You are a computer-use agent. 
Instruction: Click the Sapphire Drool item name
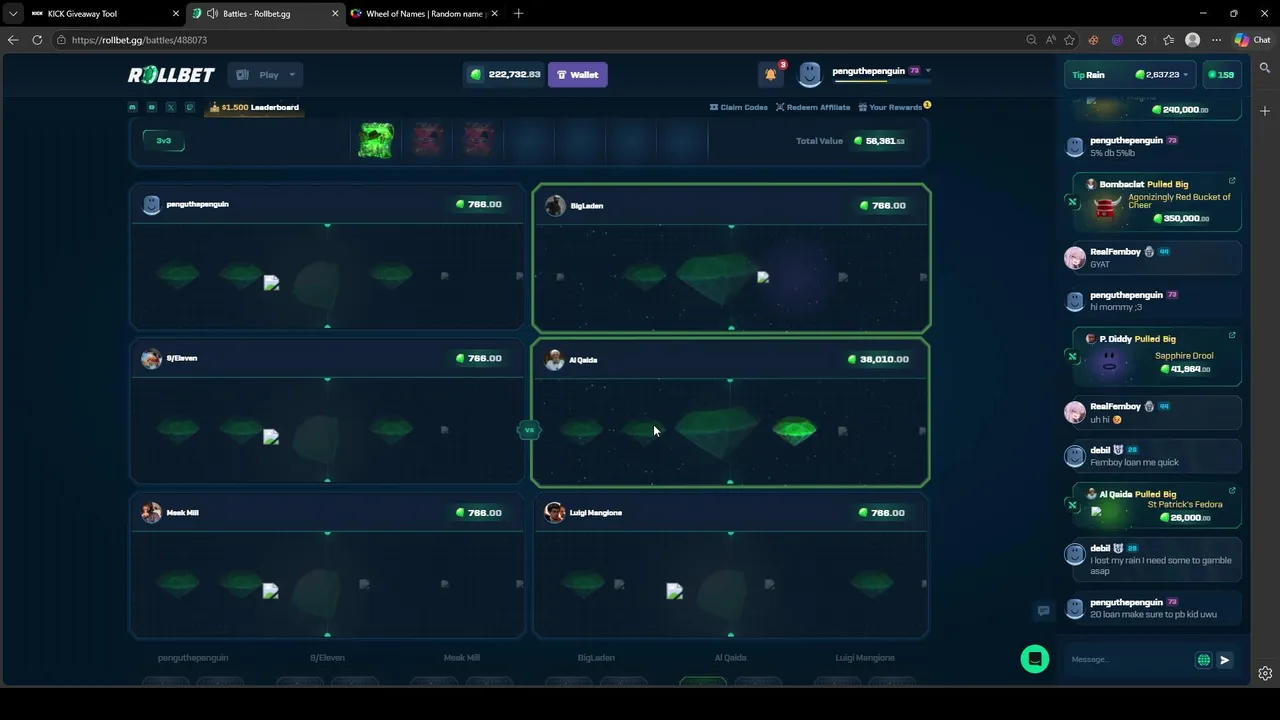point(1184,356)
